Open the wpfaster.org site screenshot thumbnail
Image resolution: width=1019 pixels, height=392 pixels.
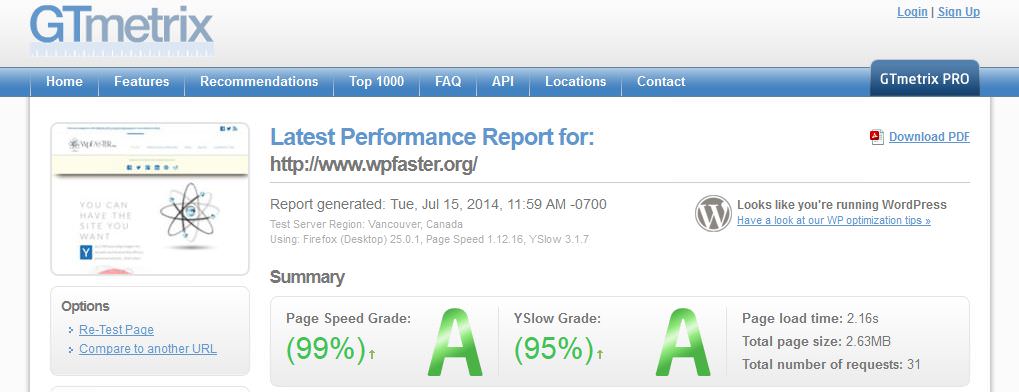150,199
